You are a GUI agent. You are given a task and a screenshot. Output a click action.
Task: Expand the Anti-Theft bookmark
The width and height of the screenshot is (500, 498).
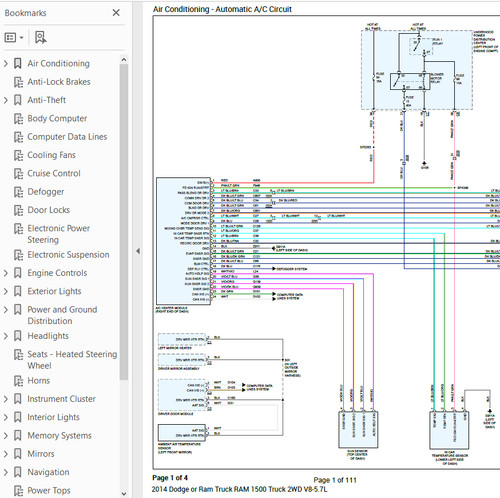tap(6, 100)
